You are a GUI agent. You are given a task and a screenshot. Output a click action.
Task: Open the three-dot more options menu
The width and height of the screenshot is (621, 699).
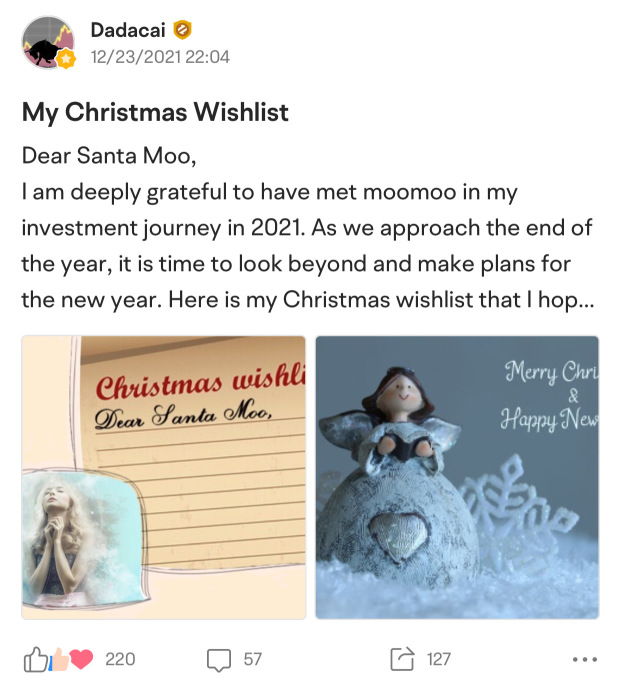click(x=585, y=659)
